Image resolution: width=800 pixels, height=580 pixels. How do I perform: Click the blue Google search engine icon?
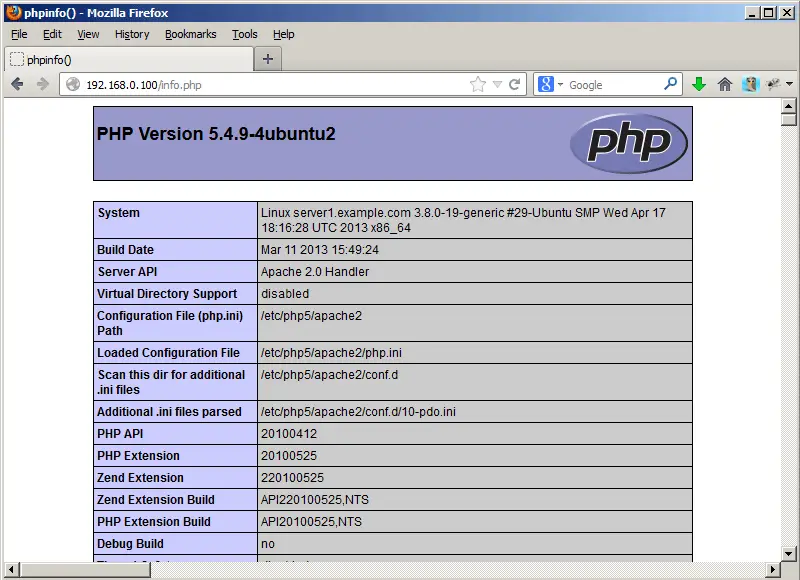coord(545,84)
